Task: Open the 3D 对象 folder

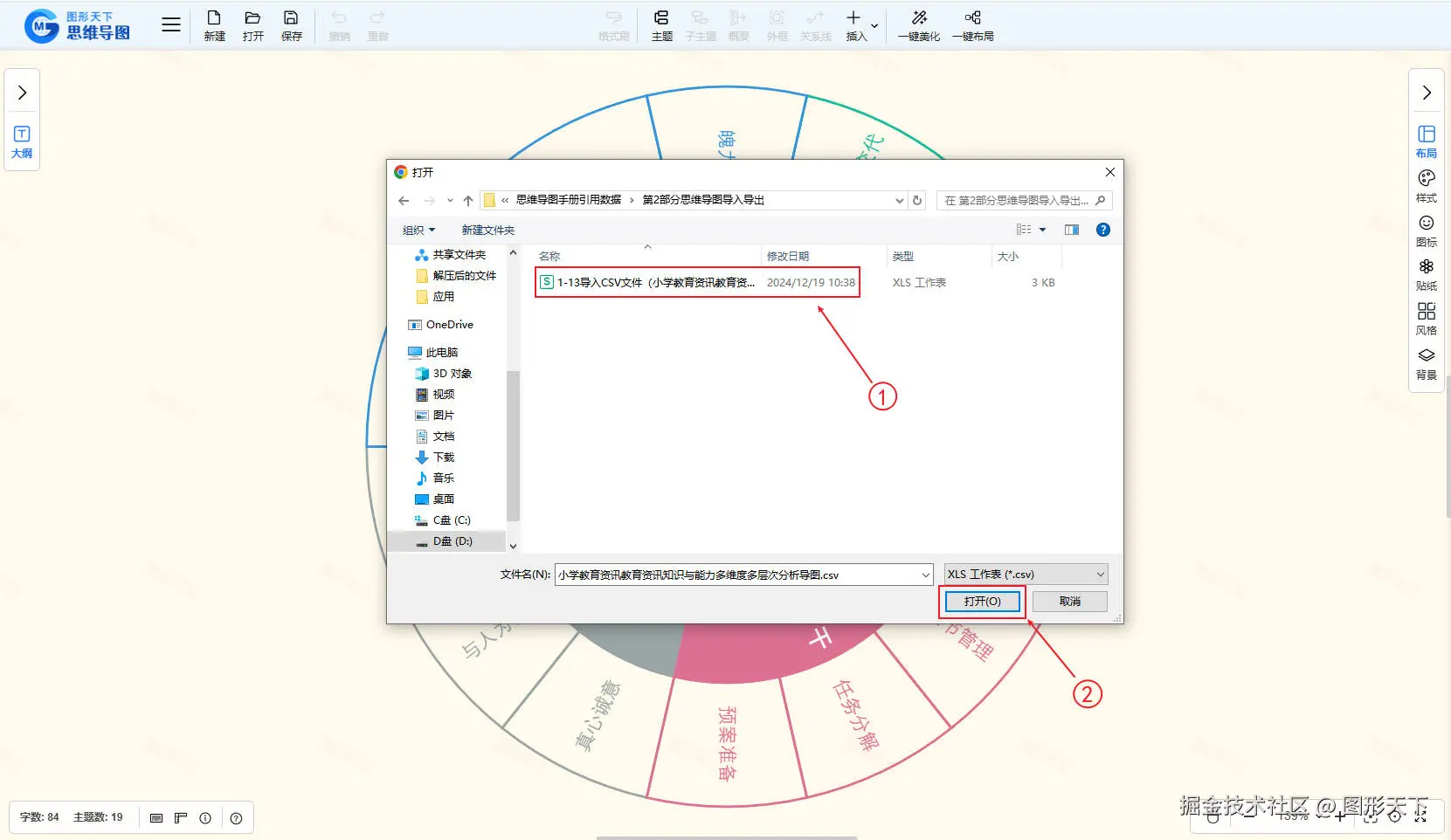Action: click(x=444, y=374)
